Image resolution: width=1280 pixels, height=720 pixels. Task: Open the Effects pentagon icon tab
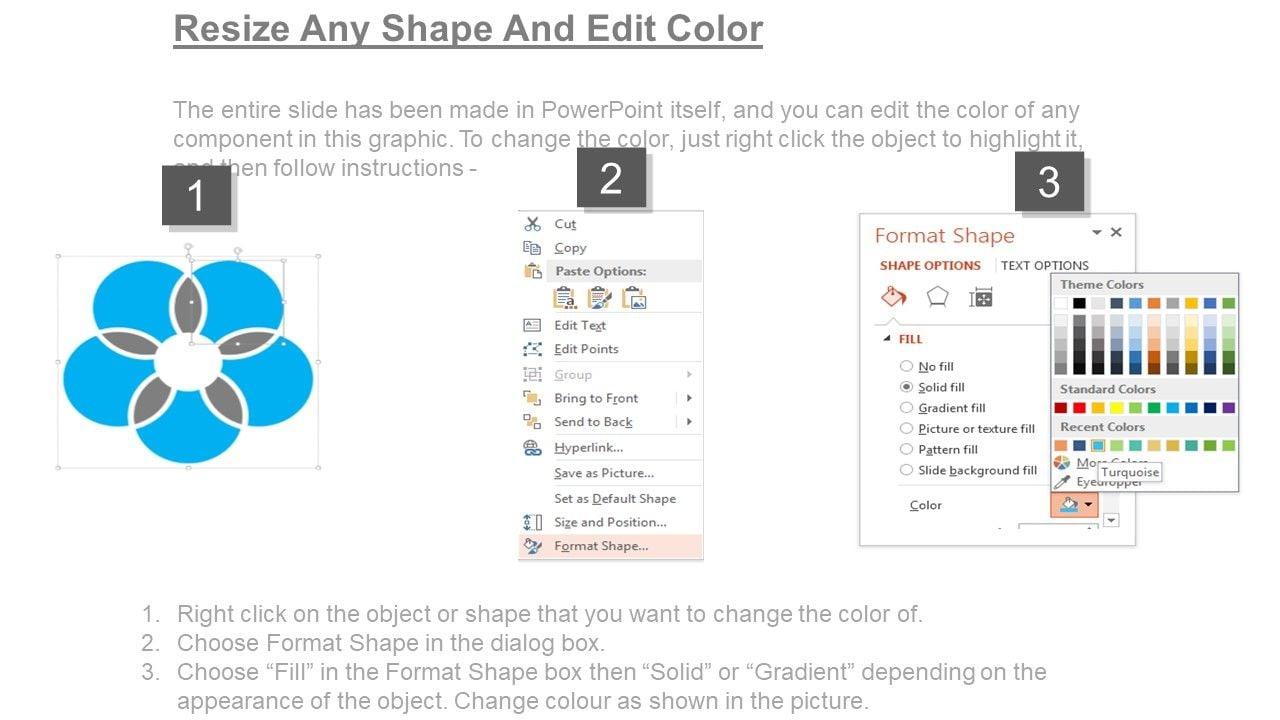[x=937, y=297]
